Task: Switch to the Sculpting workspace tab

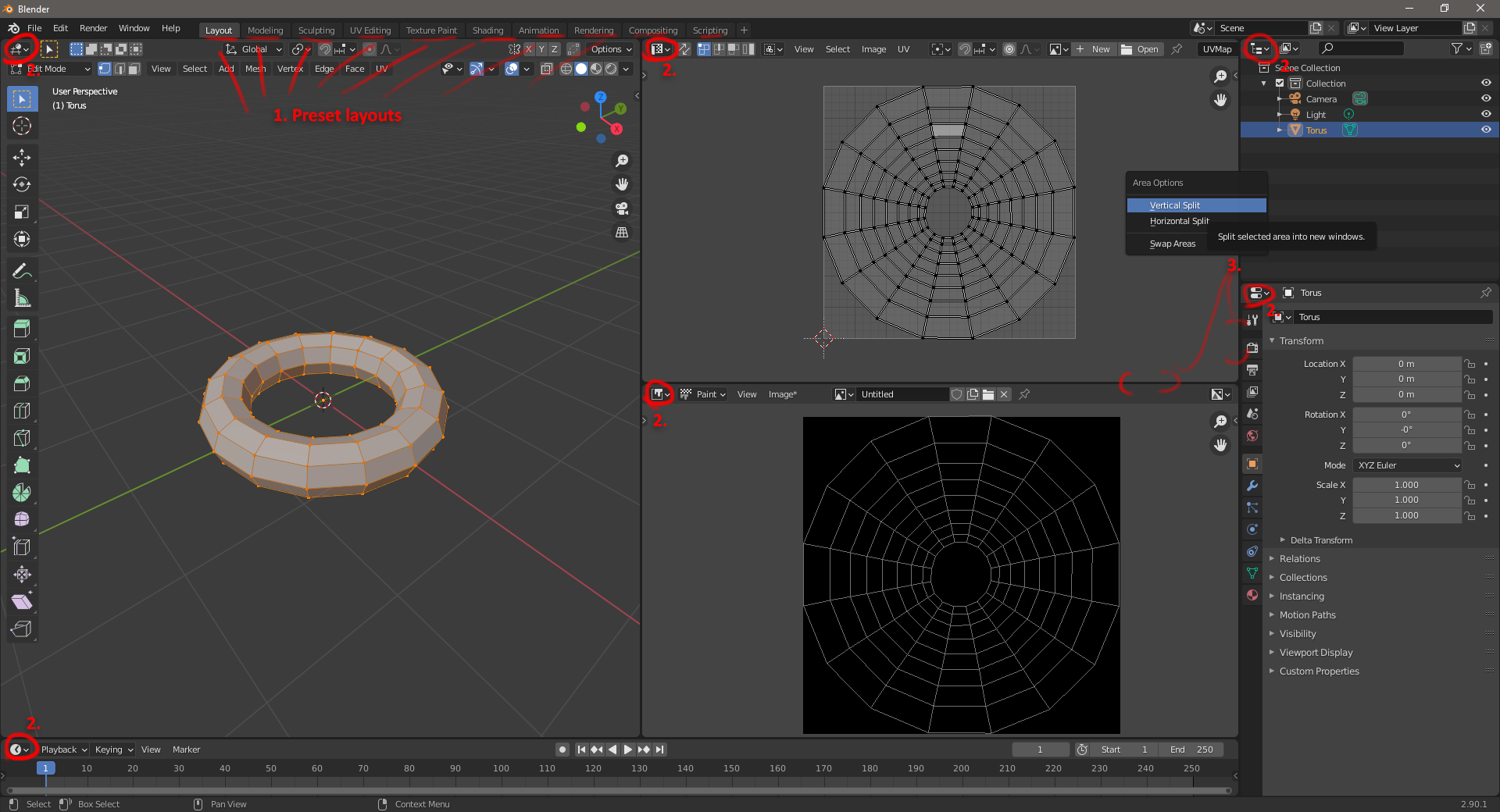Action: pos(316,30)
